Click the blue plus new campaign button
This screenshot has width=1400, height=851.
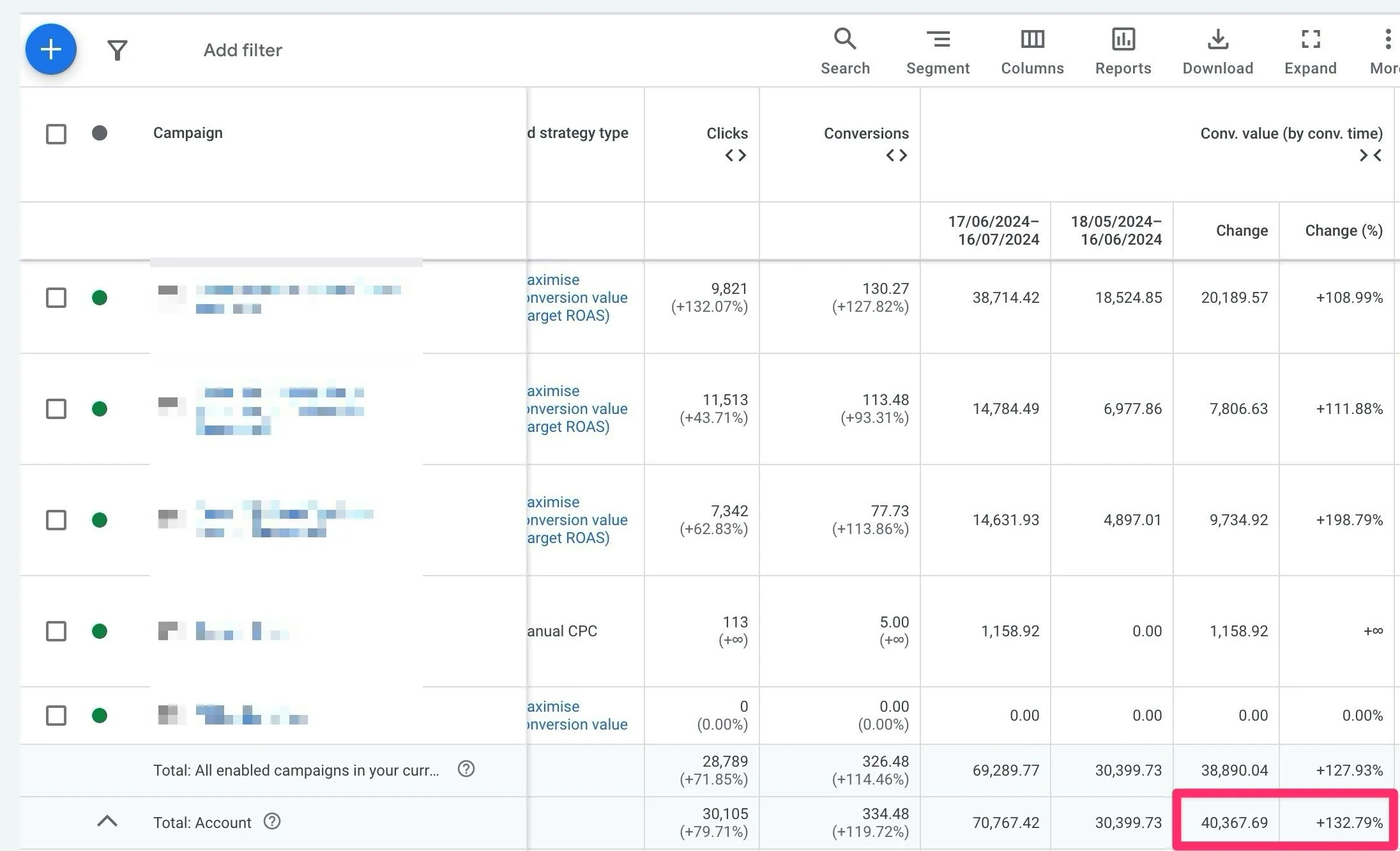51,49
